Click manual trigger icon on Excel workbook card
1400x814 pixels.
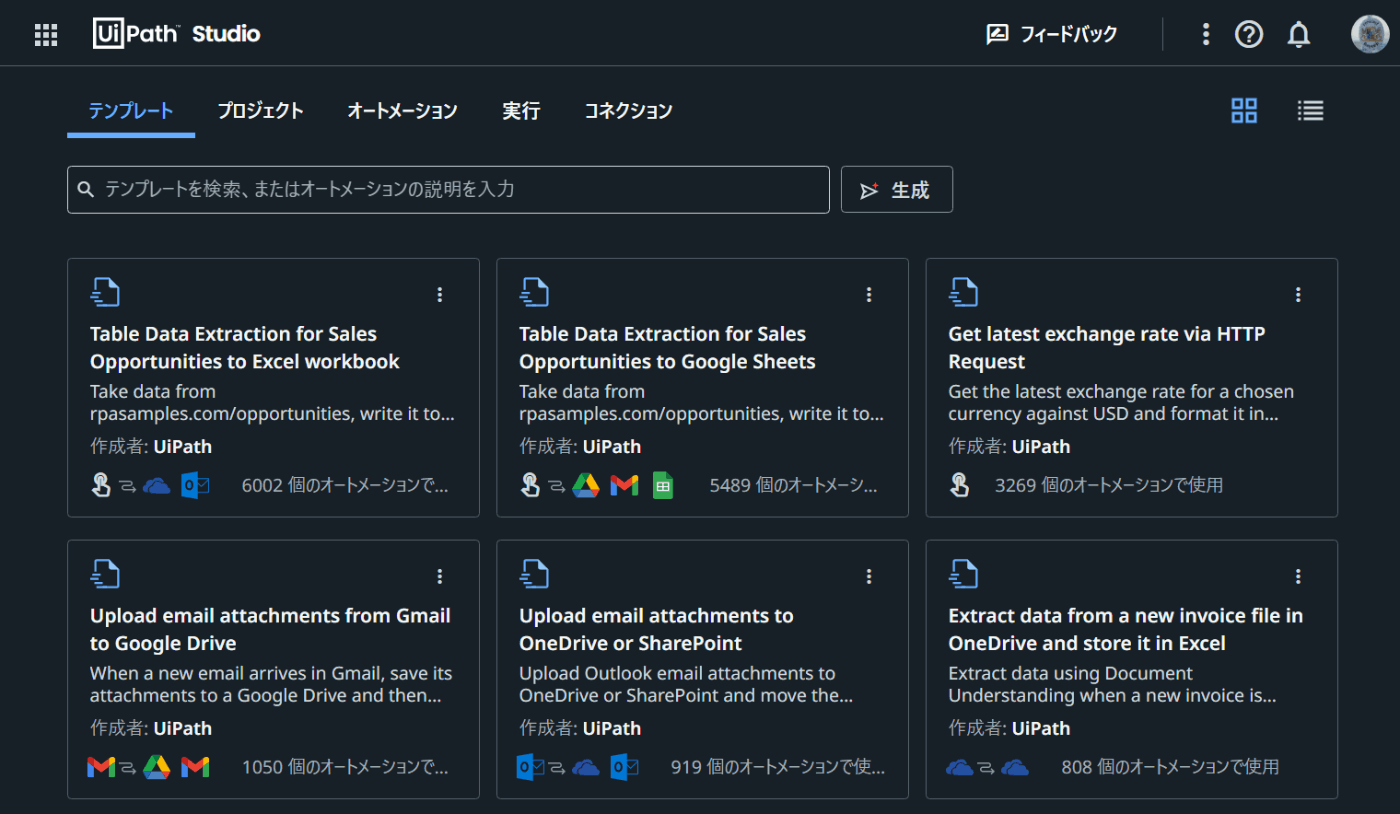101,486
